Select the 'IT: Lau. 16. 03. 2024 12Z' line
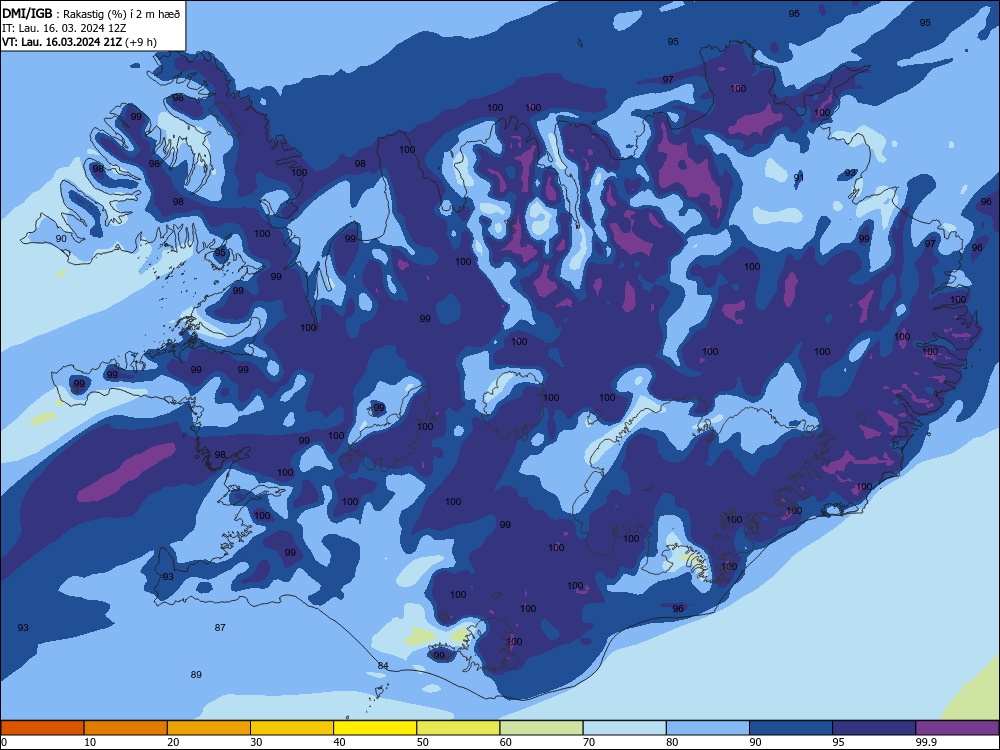 pyautogui.click(x=64, y=28)
